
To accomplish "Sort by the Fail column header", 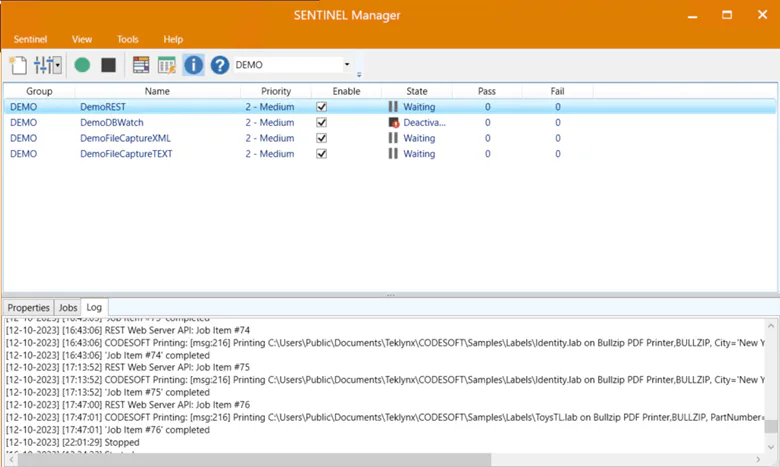I will click(x=557, y=91).
